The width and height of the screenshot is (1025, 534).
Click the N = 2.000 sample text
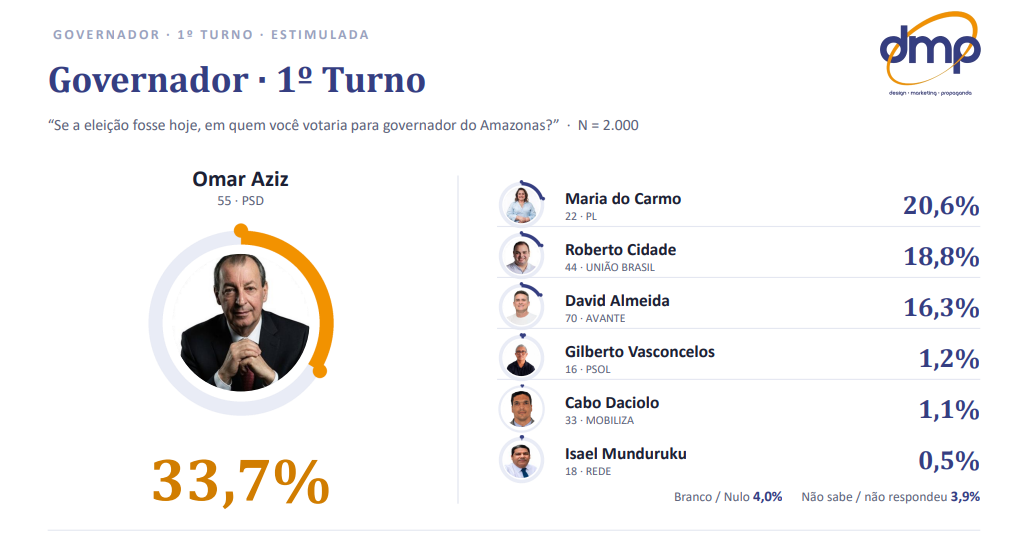point(608,125)
